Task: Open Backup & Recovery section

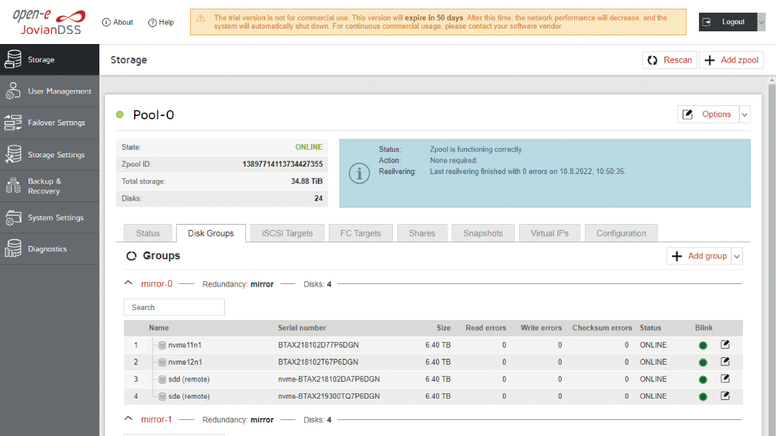Action: coord(49,186)
